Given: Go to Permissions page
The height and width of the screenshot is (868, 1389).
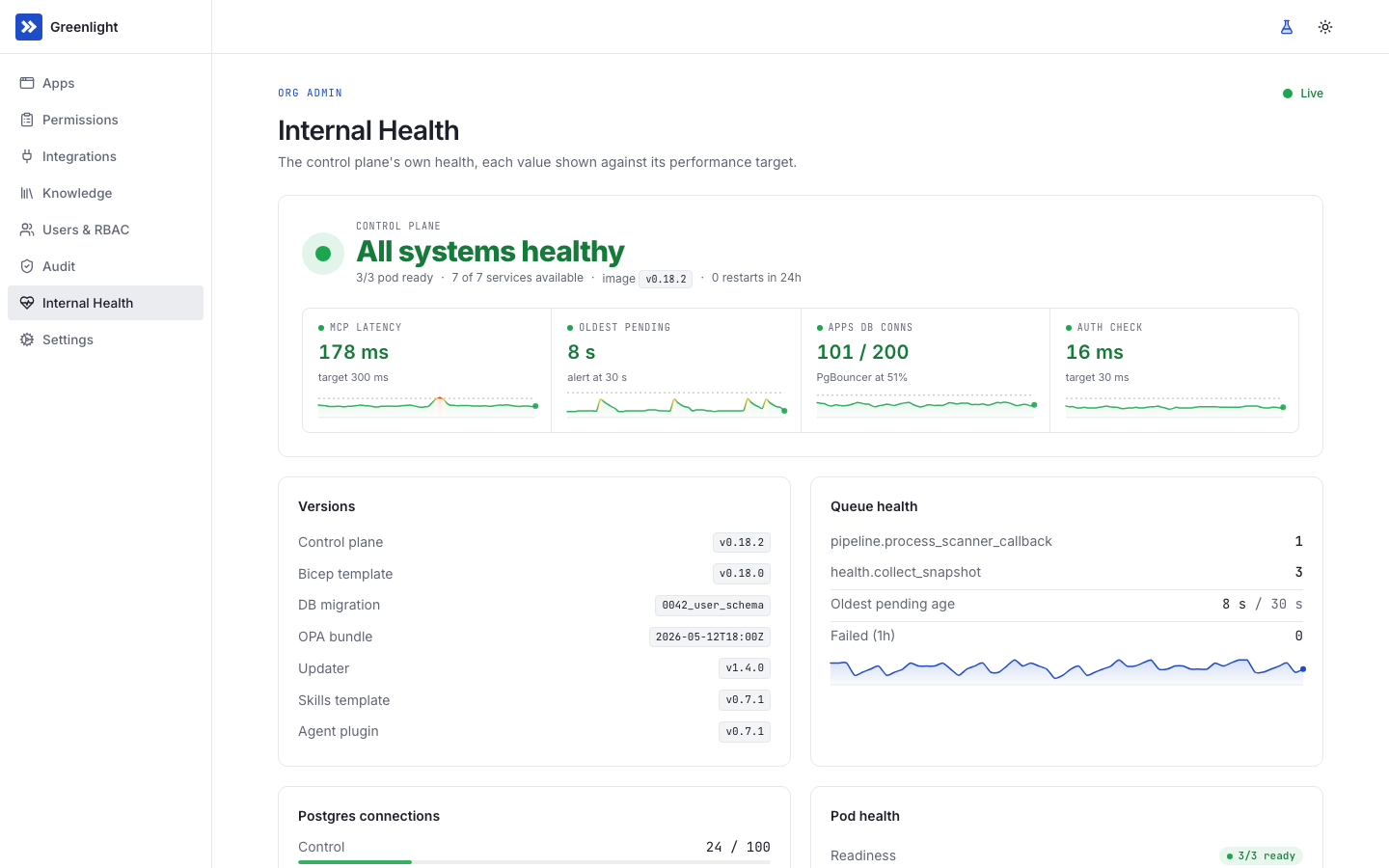Looking at the screenshot, I should pyautogui.click(x=105, y=120).
